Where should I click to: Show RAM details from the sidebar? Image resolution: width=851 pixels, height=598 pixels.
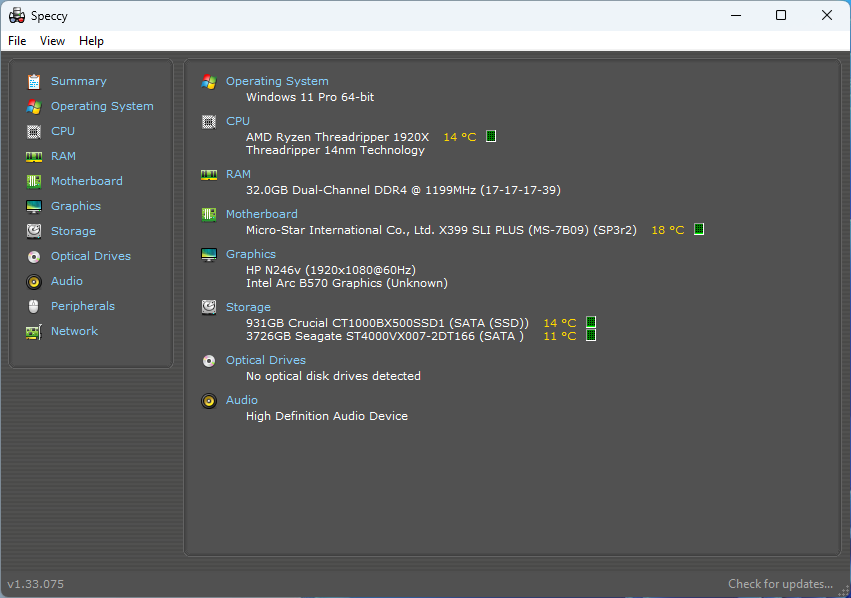63,156
